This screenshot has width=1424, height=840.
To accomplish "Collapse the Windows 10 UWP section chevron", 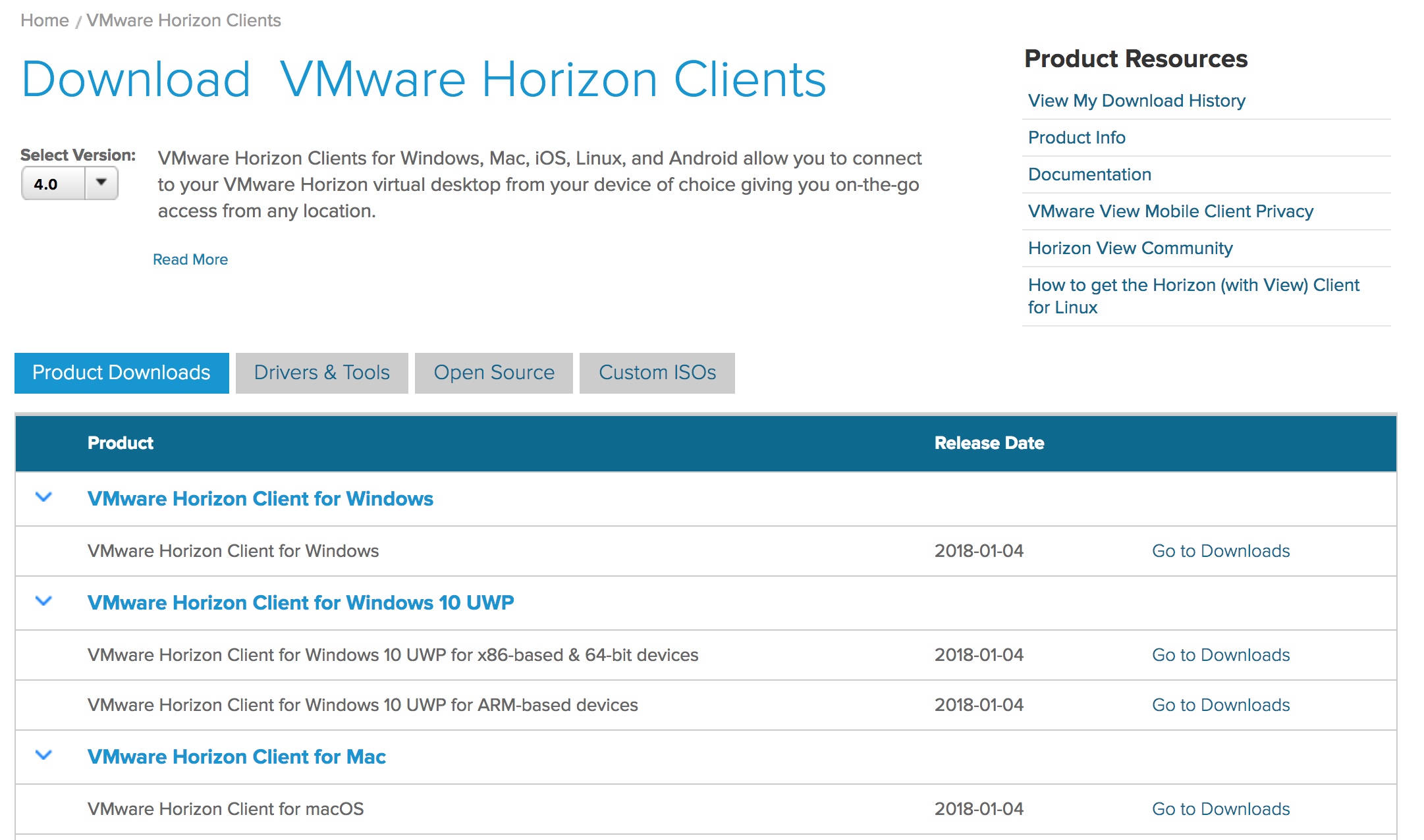I will point(43,602).
